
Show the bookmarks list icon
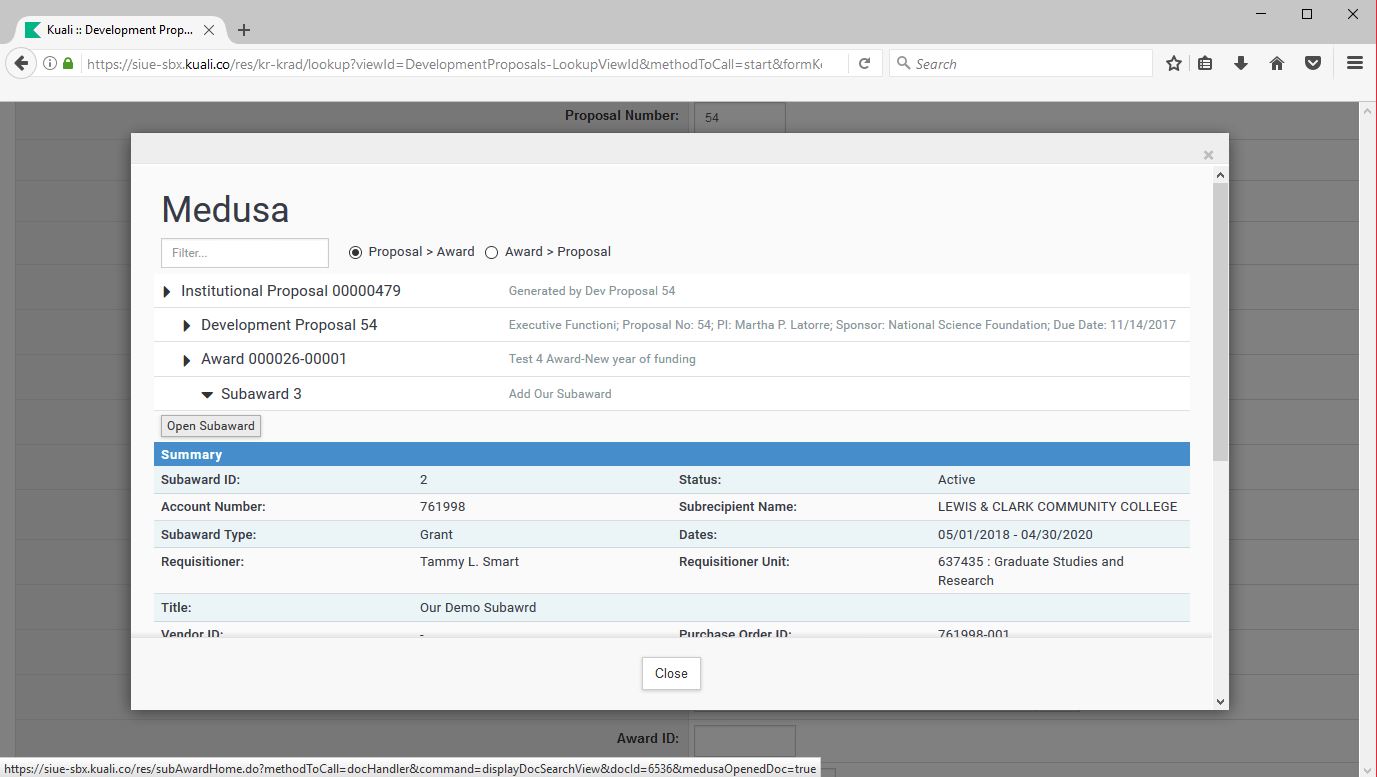[x=1206, y=63]
